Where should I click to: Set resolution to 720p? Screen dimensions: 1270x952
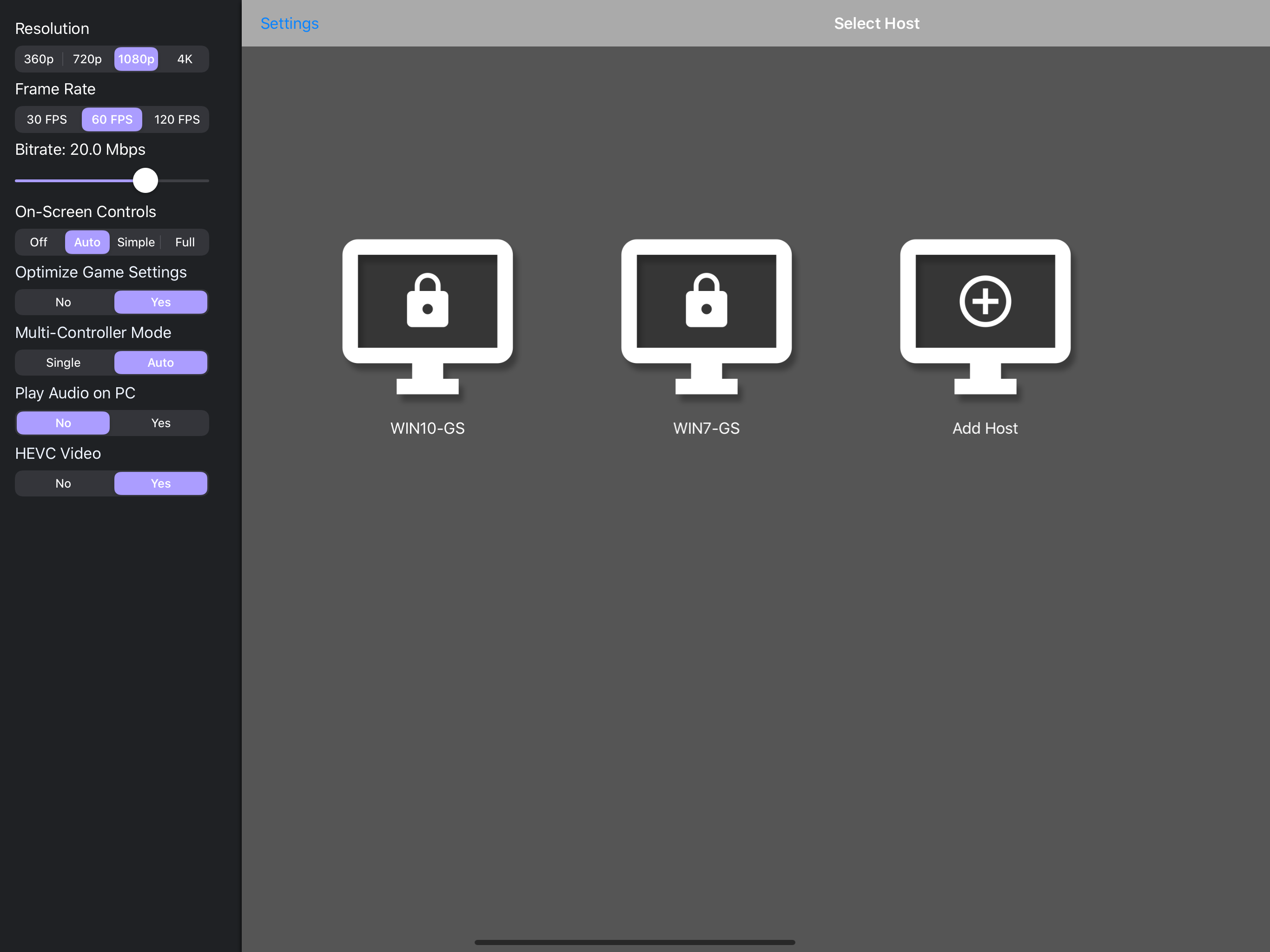tap(87, 59)
